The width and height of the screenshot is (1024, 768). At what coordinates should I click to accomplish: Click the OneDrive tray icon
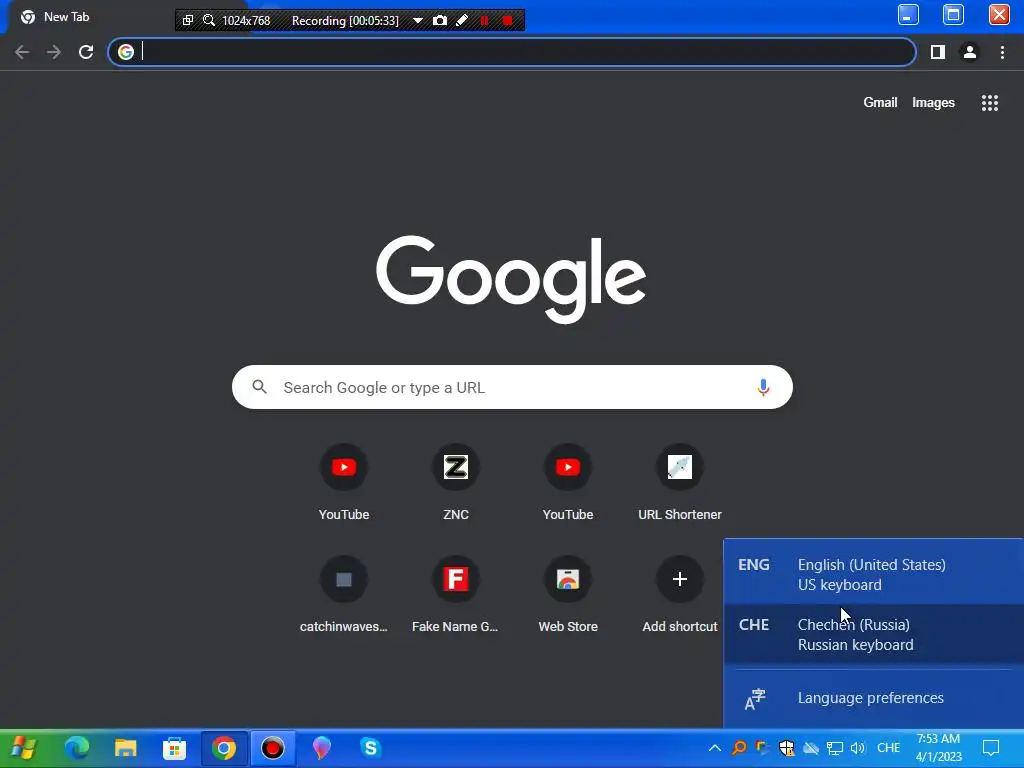[x=810, y=748]
